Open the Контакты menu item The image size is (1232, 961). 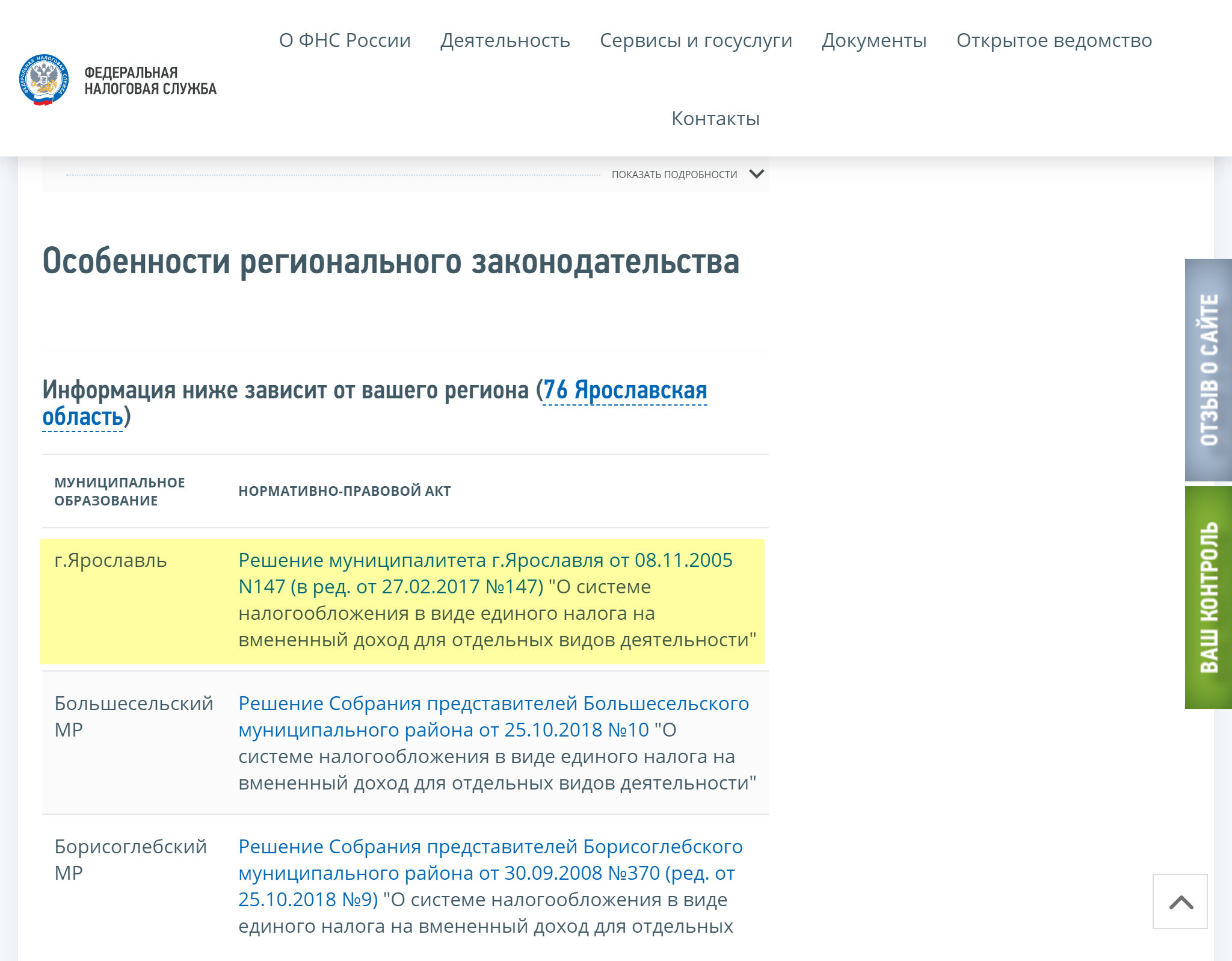pos(715,119)
